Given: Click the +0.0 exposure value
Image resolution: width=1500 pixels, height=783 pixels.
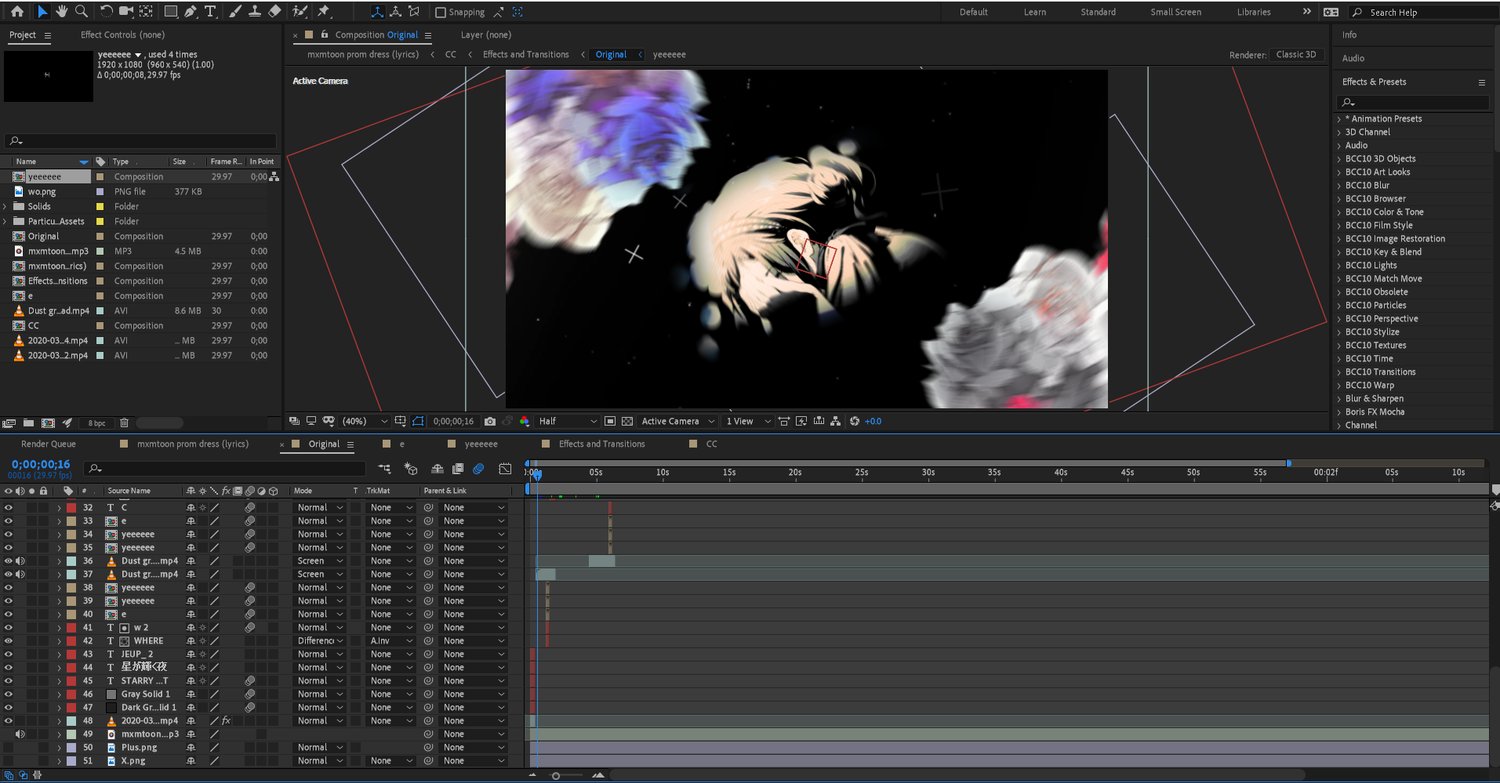Looking at the screenshot, I should coord(873,421).
